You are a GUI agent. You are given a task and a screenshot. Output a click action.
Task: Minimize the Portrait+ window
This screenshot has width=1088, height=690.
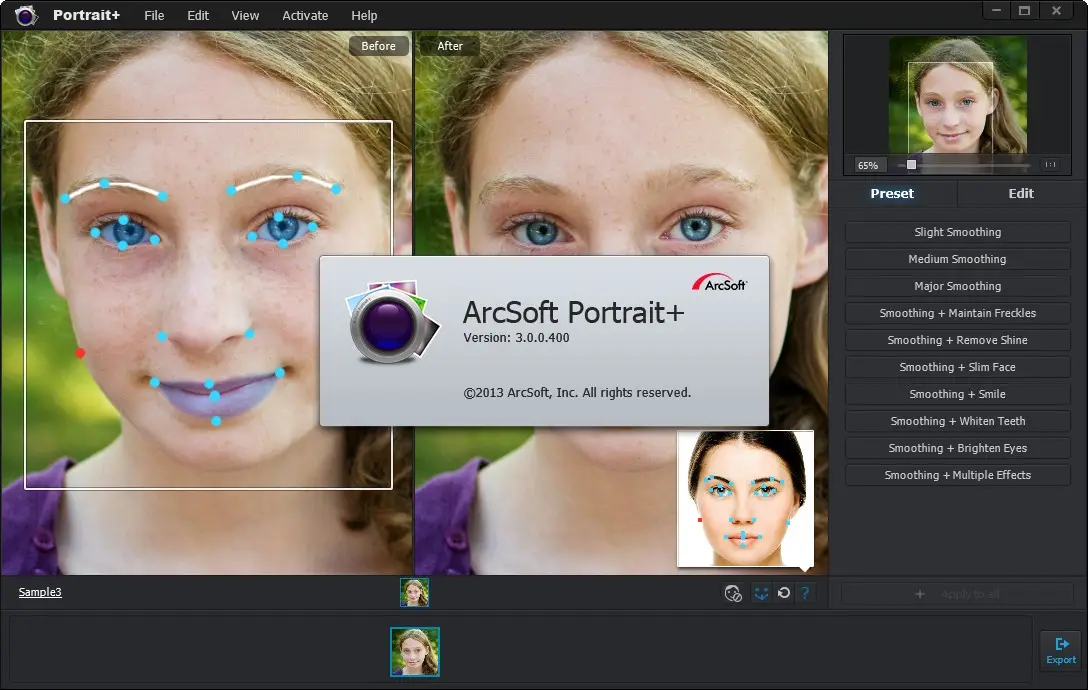tap(996, 10)
